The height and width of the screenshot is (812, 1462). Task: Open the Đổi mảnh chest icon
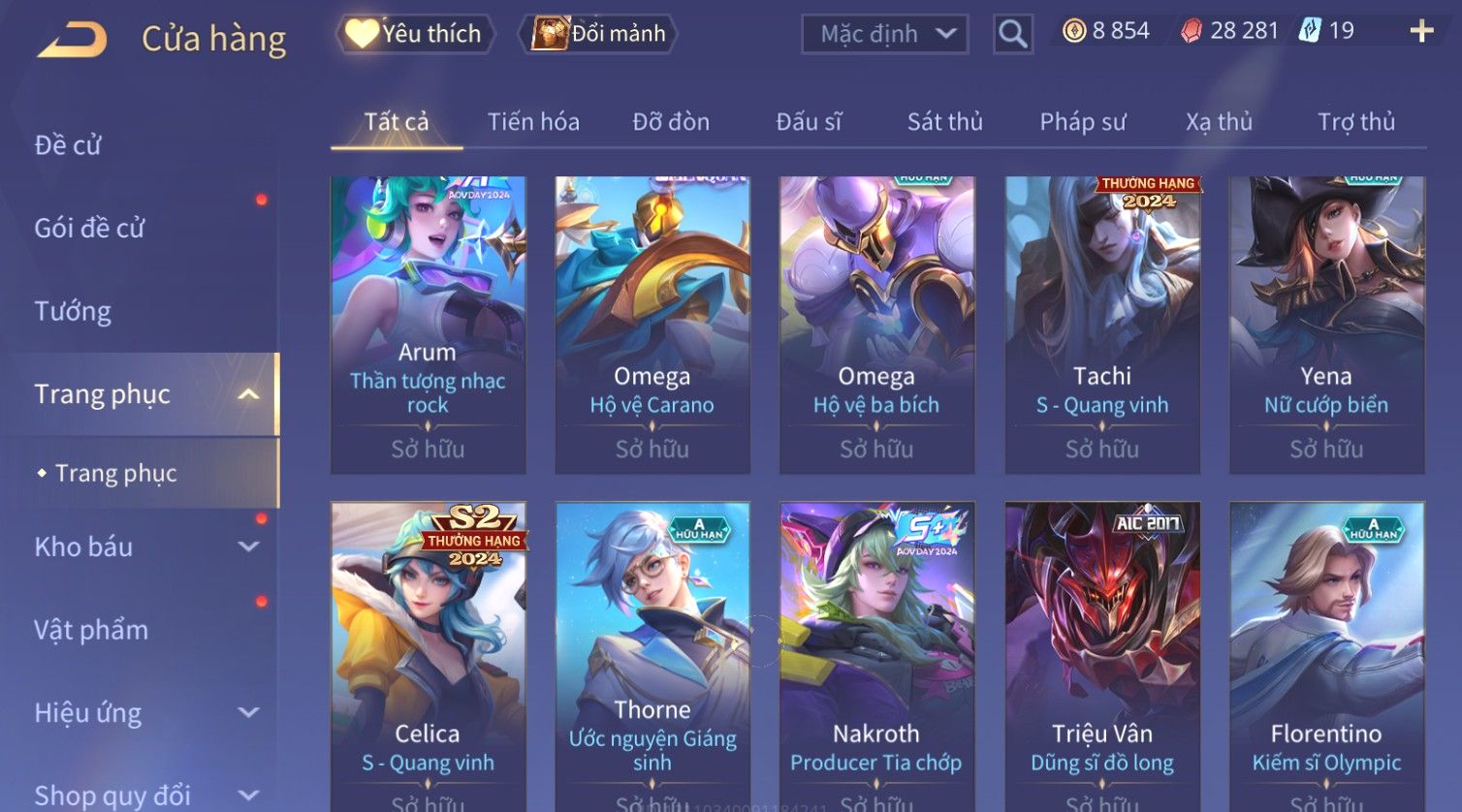tap(550, 33)
